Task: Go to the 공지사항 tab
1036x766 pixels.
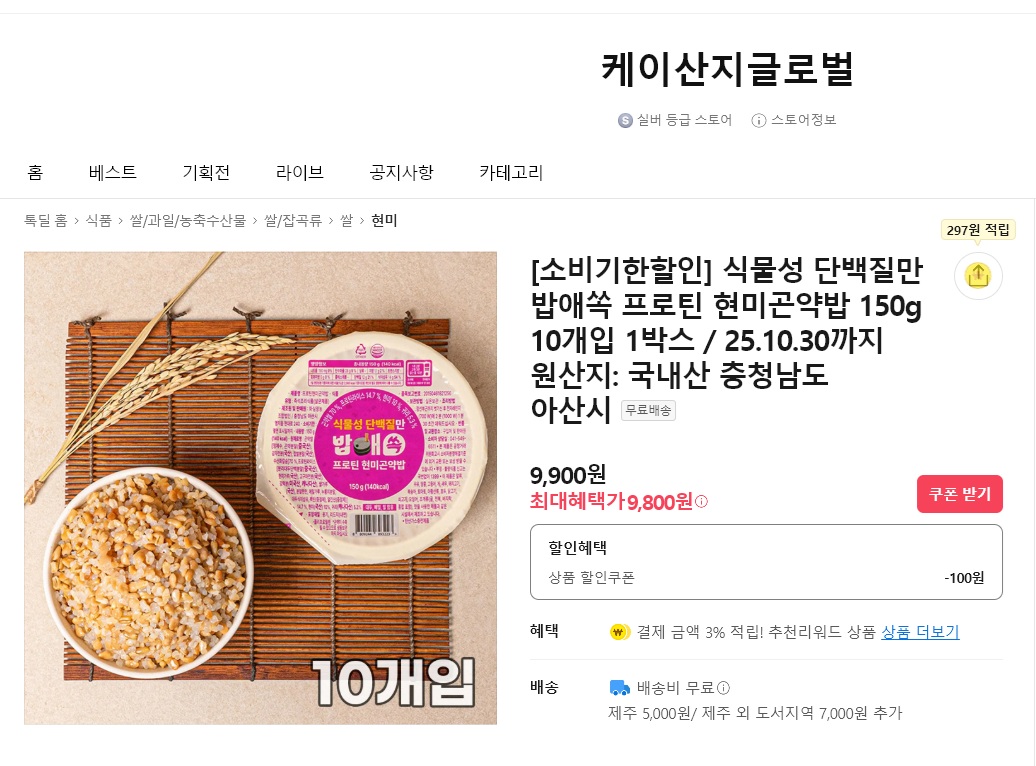Action: 401,172
